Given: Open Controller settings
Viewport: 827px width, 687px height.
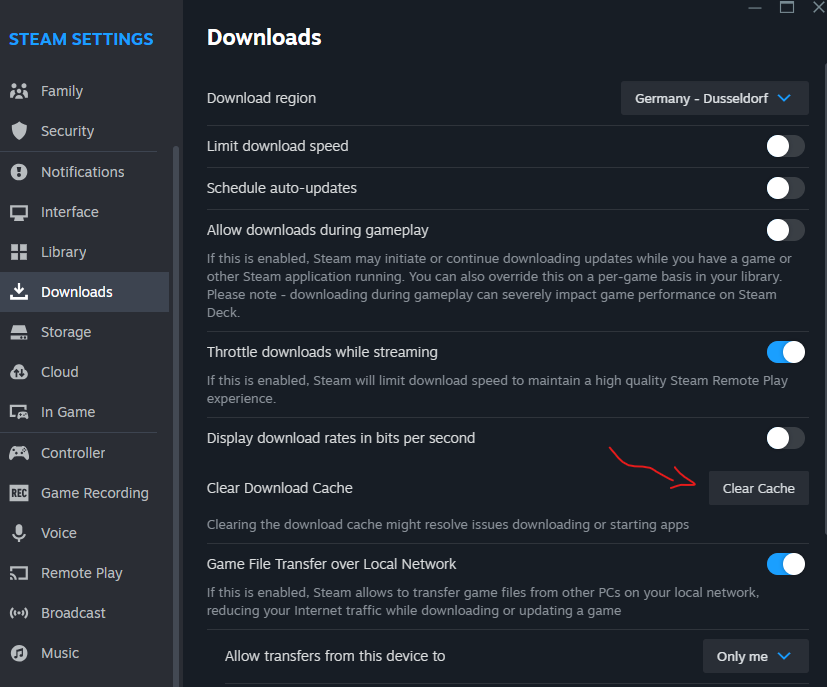Looking at the screenshot, I should pyautogui.click(x=84, y=453).
